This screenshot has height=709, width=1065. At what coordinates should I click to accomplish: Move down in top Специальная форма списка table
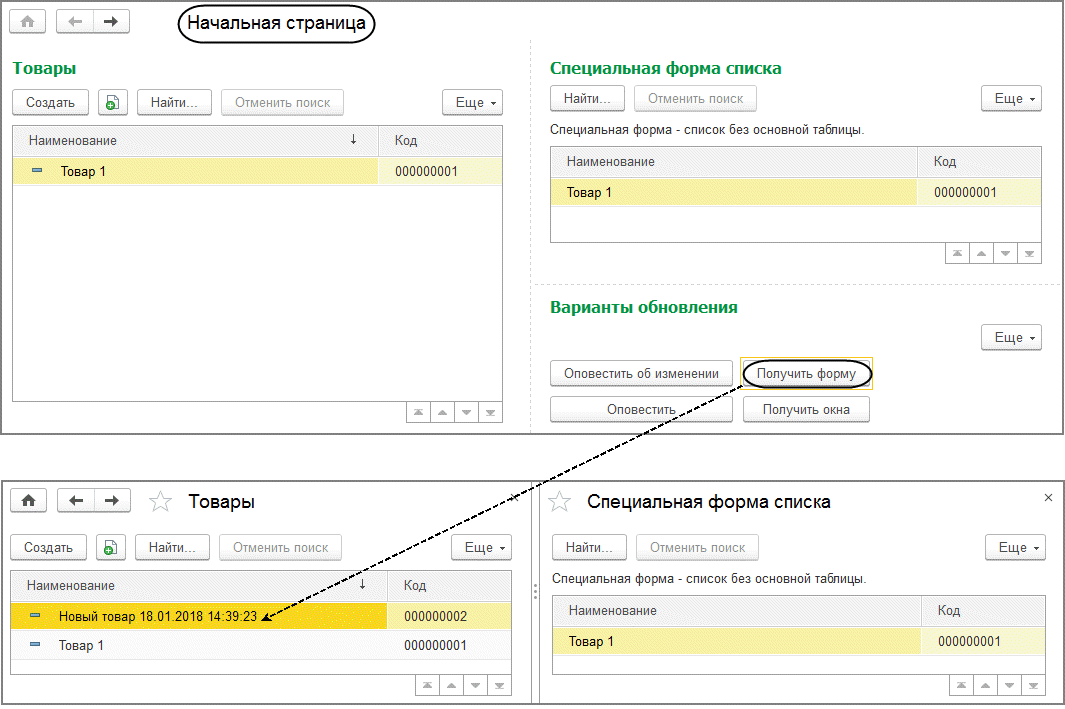coord(1005,253)
